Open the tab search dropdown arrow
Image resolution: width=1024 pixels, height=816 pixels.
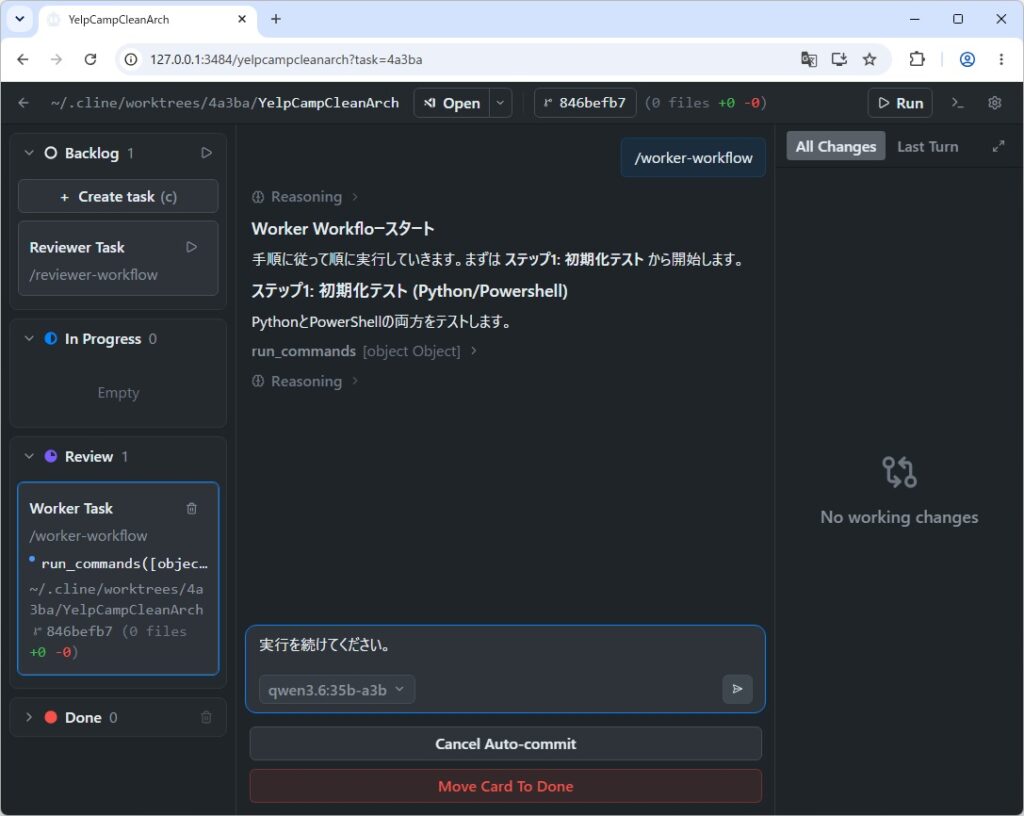coord(20,19)
